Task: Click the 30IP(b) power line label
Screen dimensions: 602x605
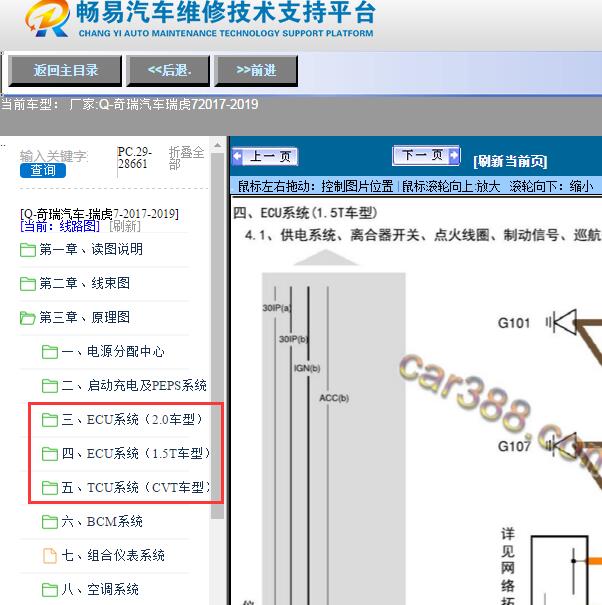Action: [x=294, y=339]
